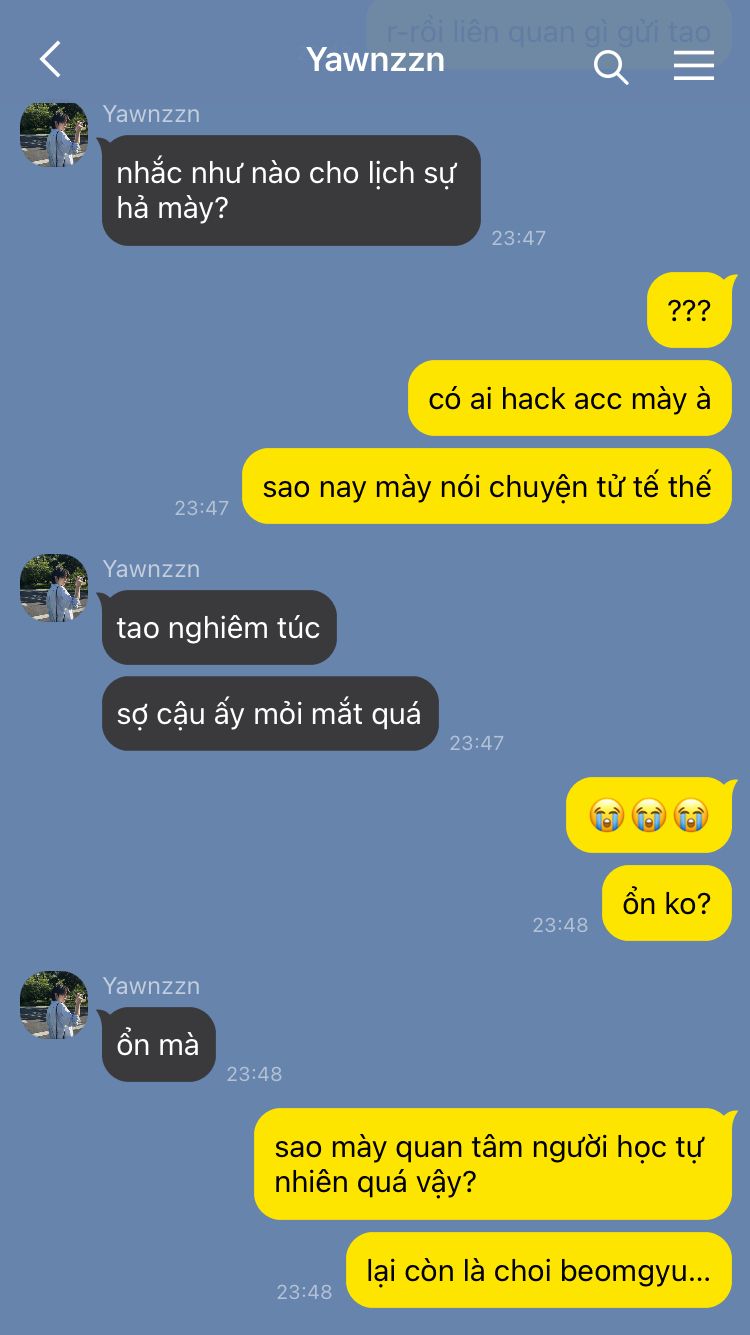The width and height of the screenshot is (750, 1335).
Task: Select message 'nhắc như nào cho lịch sự'
Action: click(x=291, y=190)
